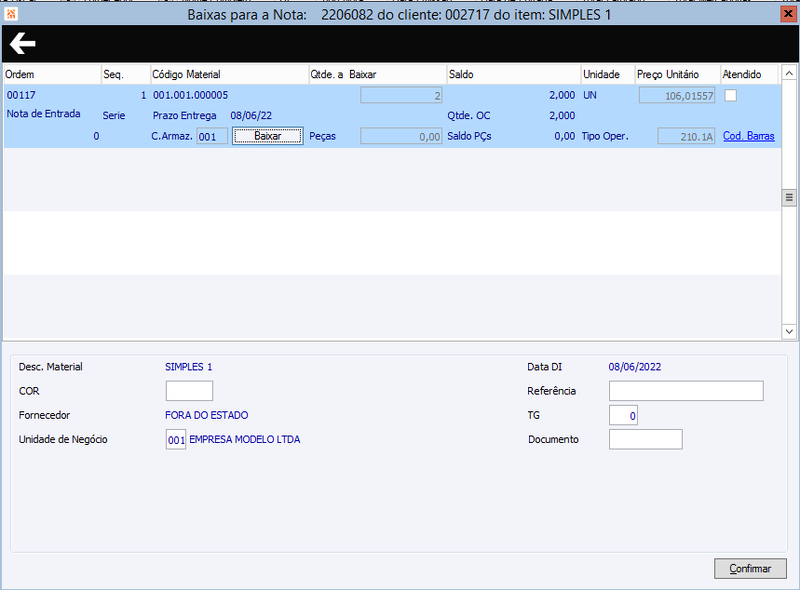
Task: Open the Cod. Barras link
Action: [748, 136]
